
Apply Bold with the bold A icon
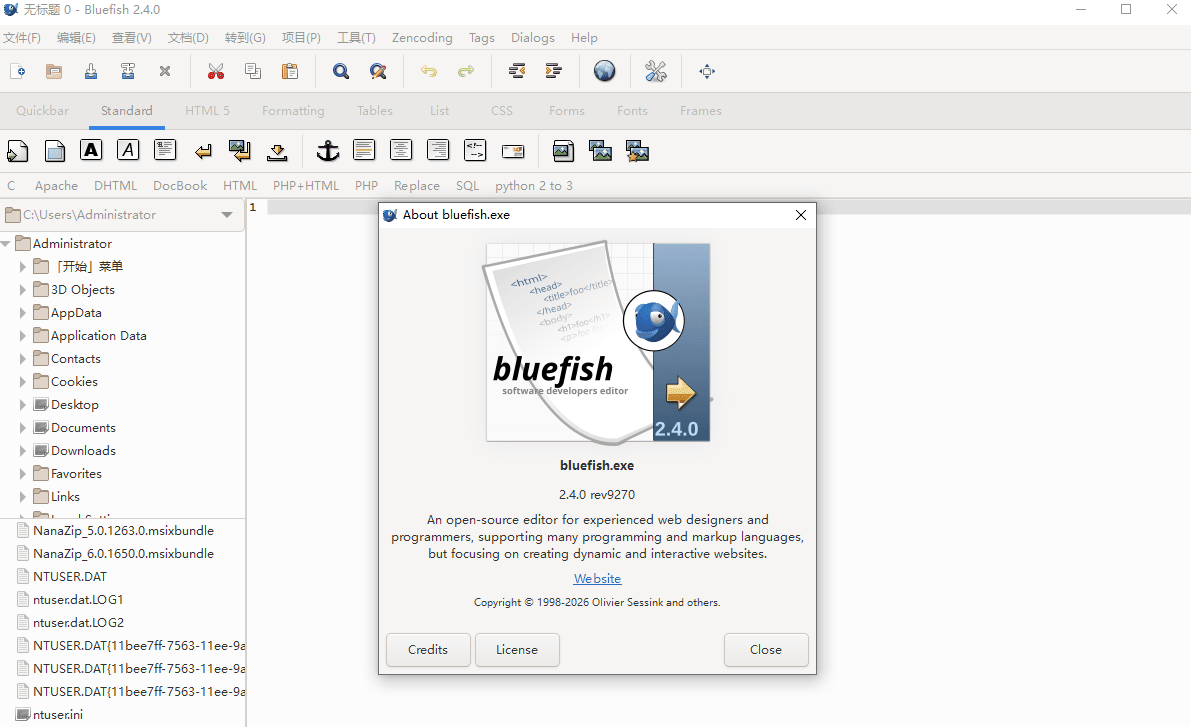click(x=91, y=150)
